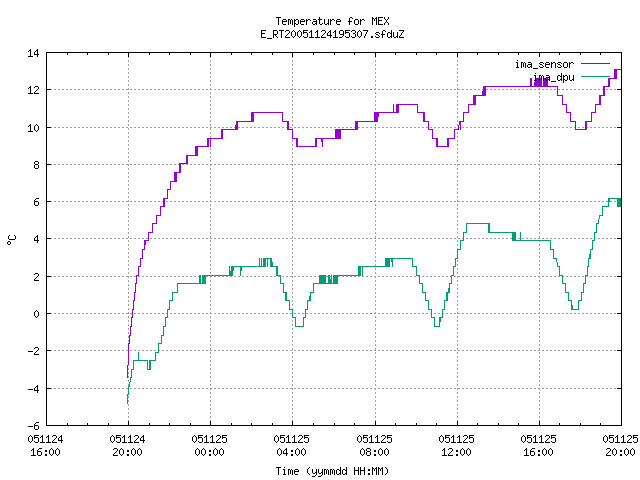Click the y-axis label '10'
Viewport: 640px width, 480px height.
pyautogui.click(x=33, y=128)
